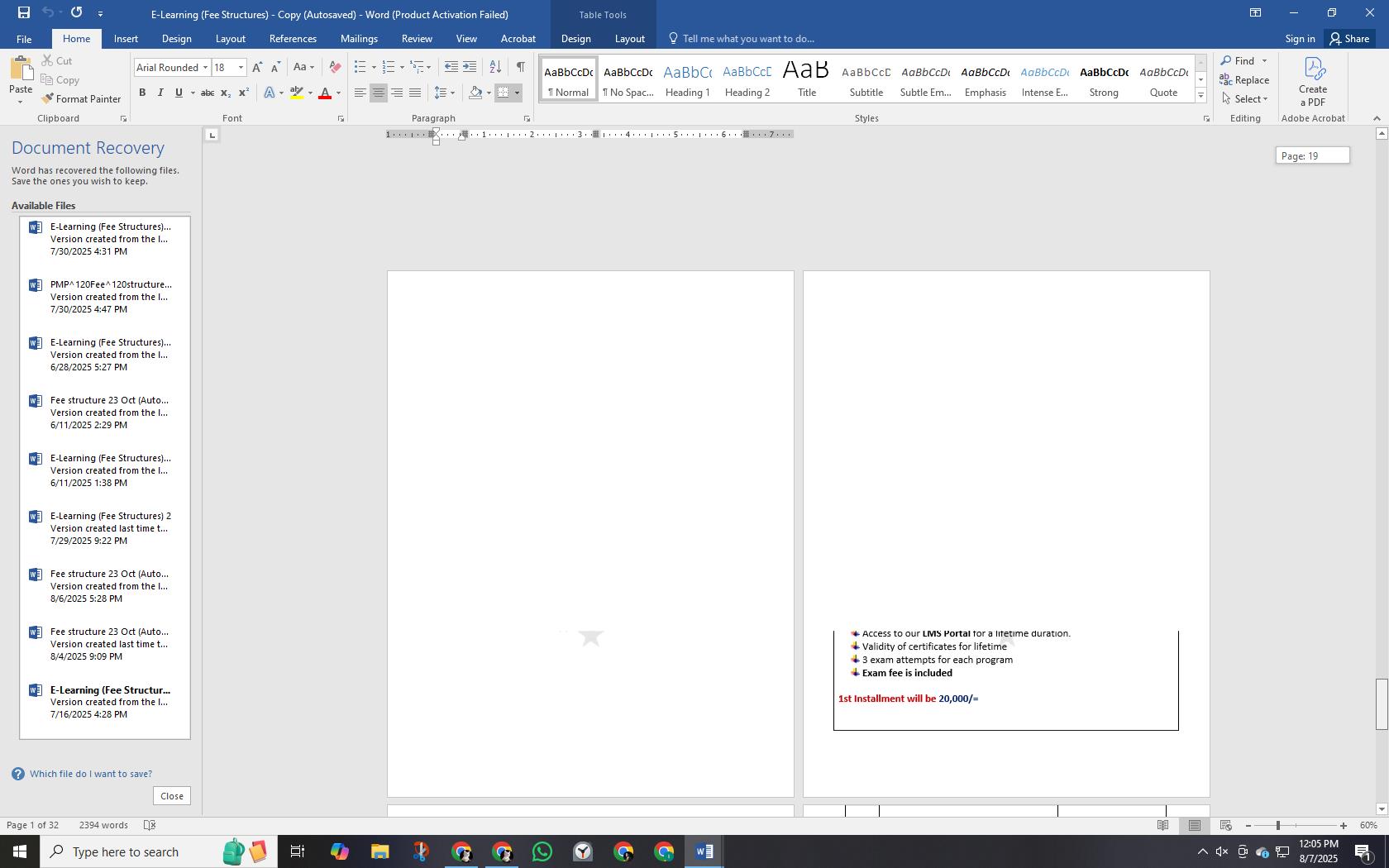Click the zoom slider handle

tap(1278, 826)
